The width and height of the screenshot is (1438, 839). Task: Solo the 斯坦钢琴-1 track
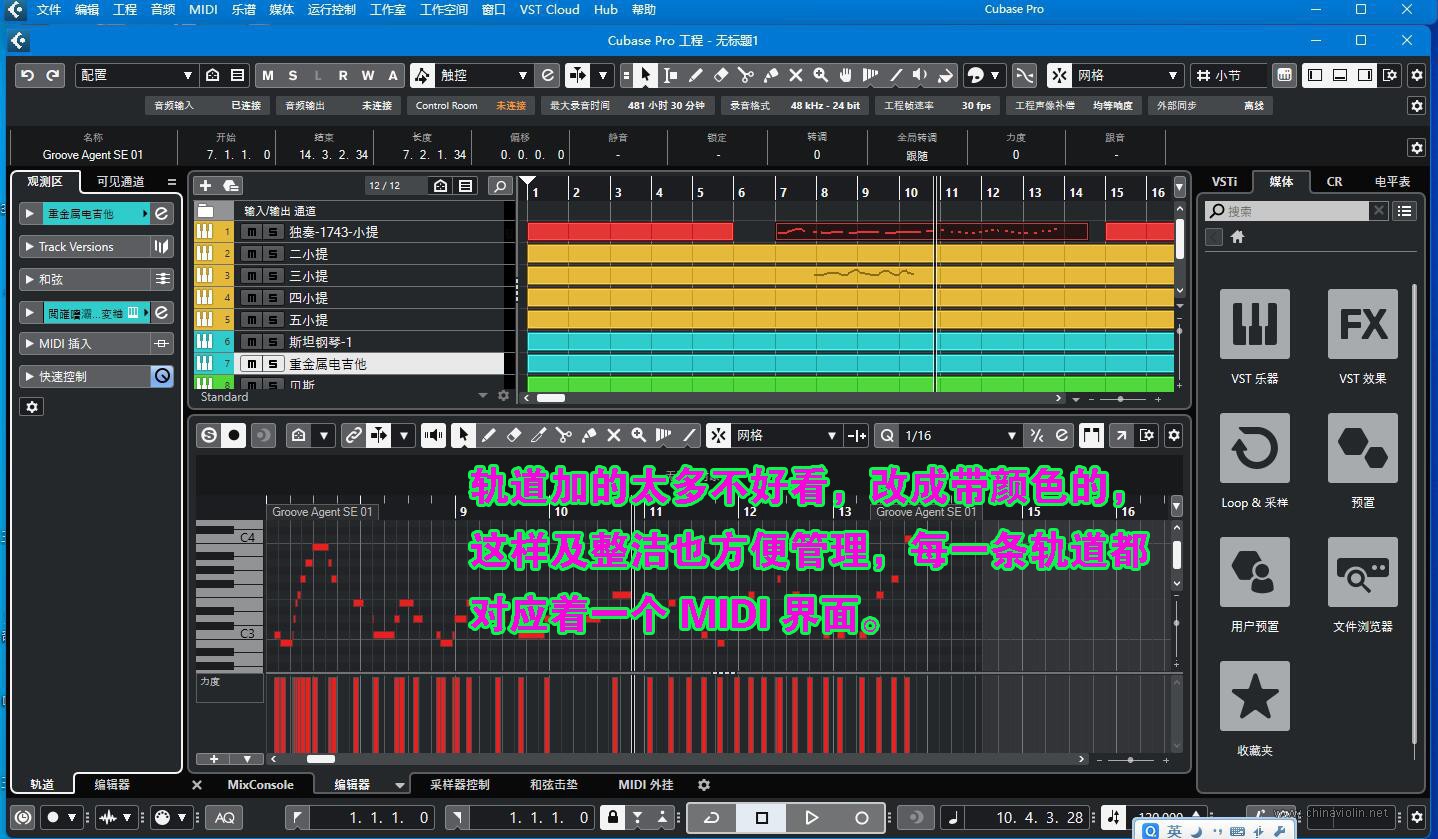coord(272,342)
